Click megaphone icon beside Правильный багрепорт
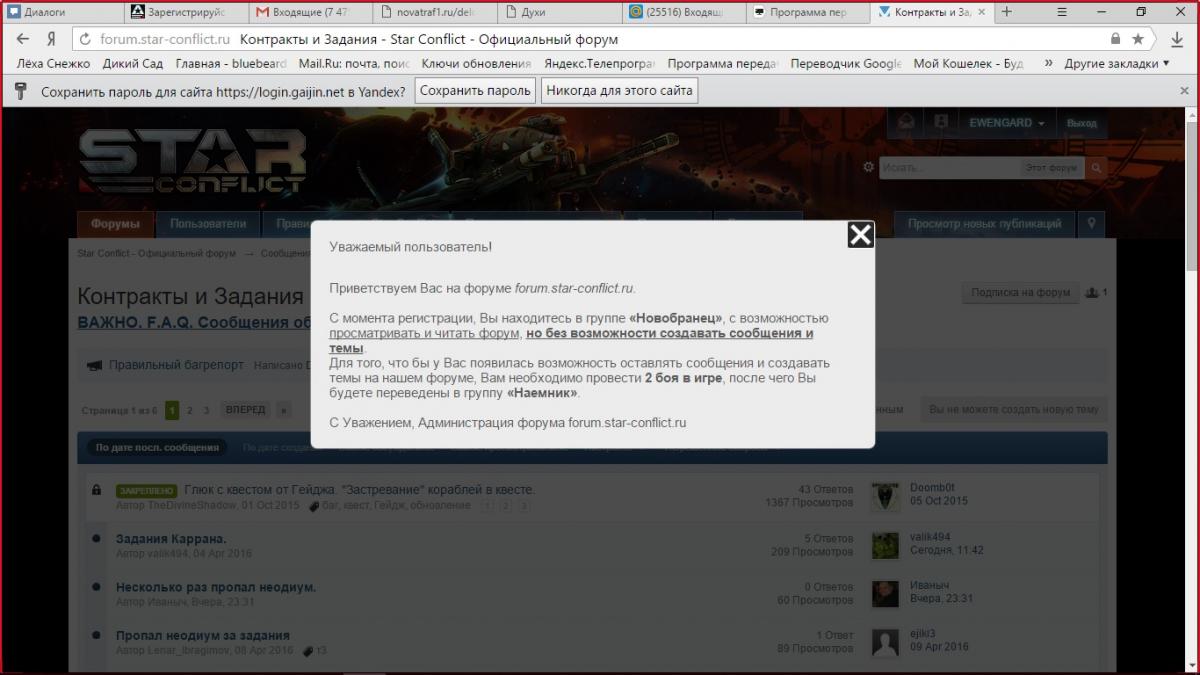Image resolution: width=1200 pixels, height=675 pixels. [95, 365]
